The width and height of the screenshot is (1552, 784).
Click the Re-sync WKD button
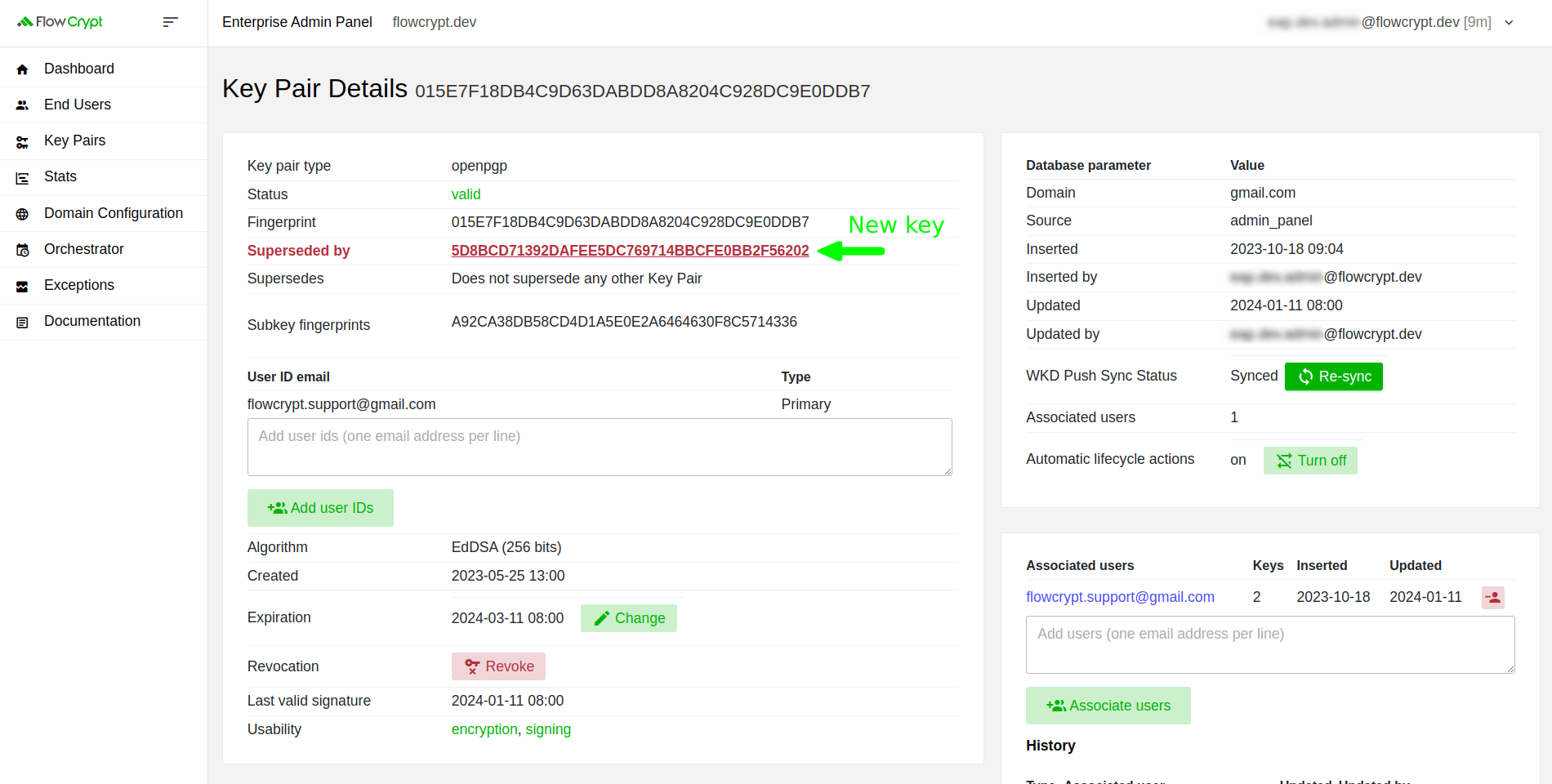[x=1334, y=376]
